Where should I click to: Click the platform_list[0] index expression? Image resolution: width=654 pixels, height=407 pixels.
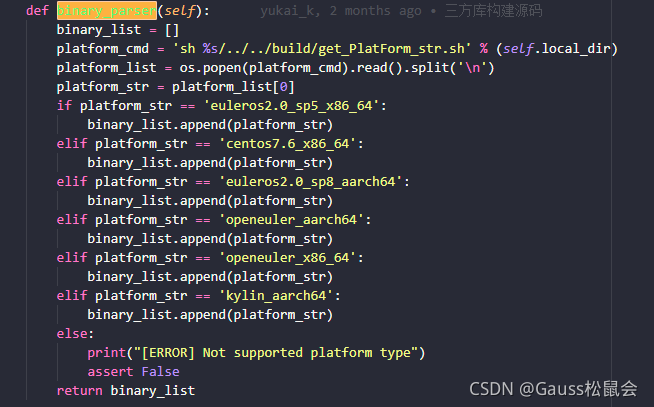[234, 87]
